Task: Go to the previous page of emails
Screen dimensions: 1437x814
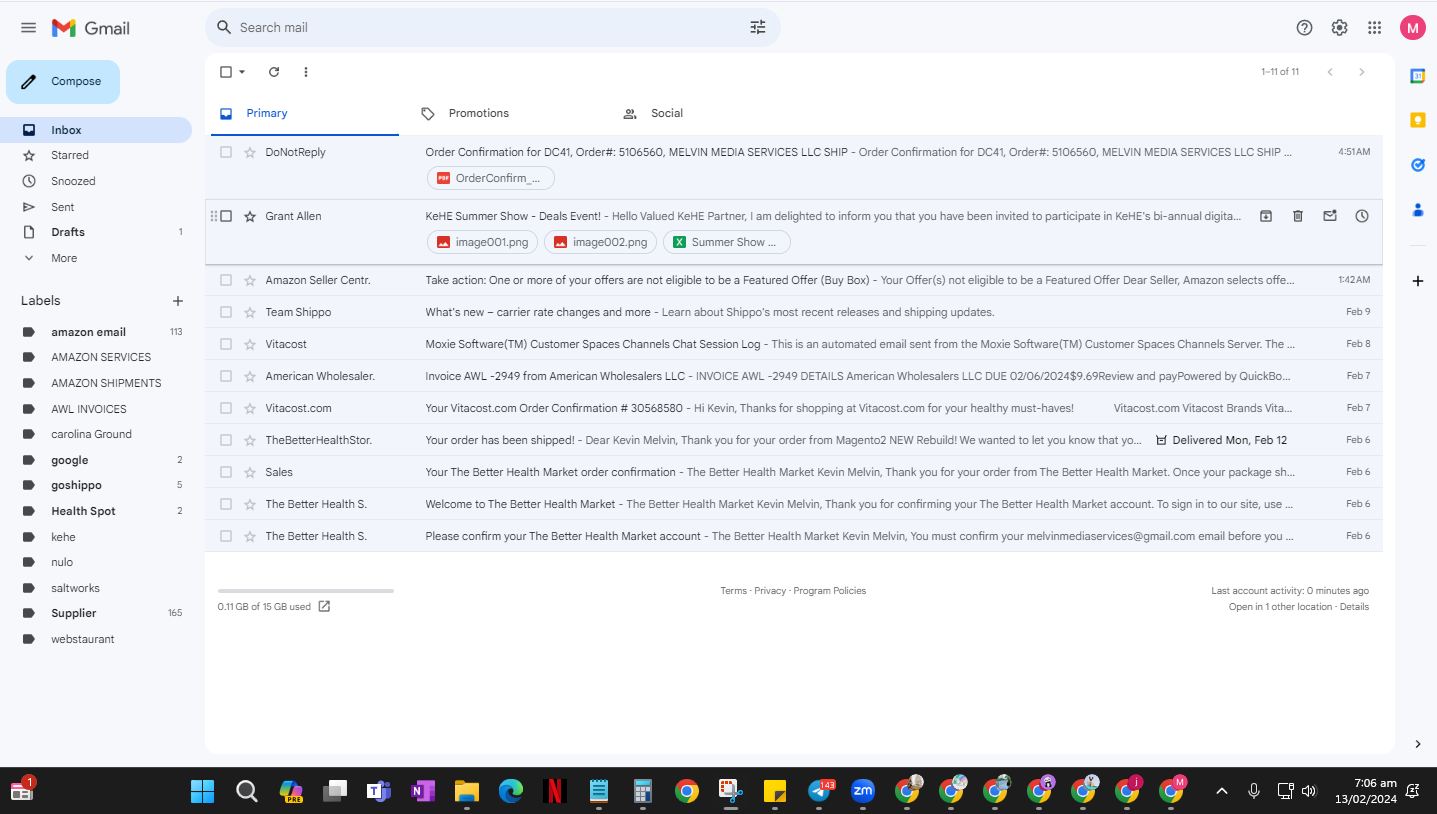Action: coord(1330,72)
